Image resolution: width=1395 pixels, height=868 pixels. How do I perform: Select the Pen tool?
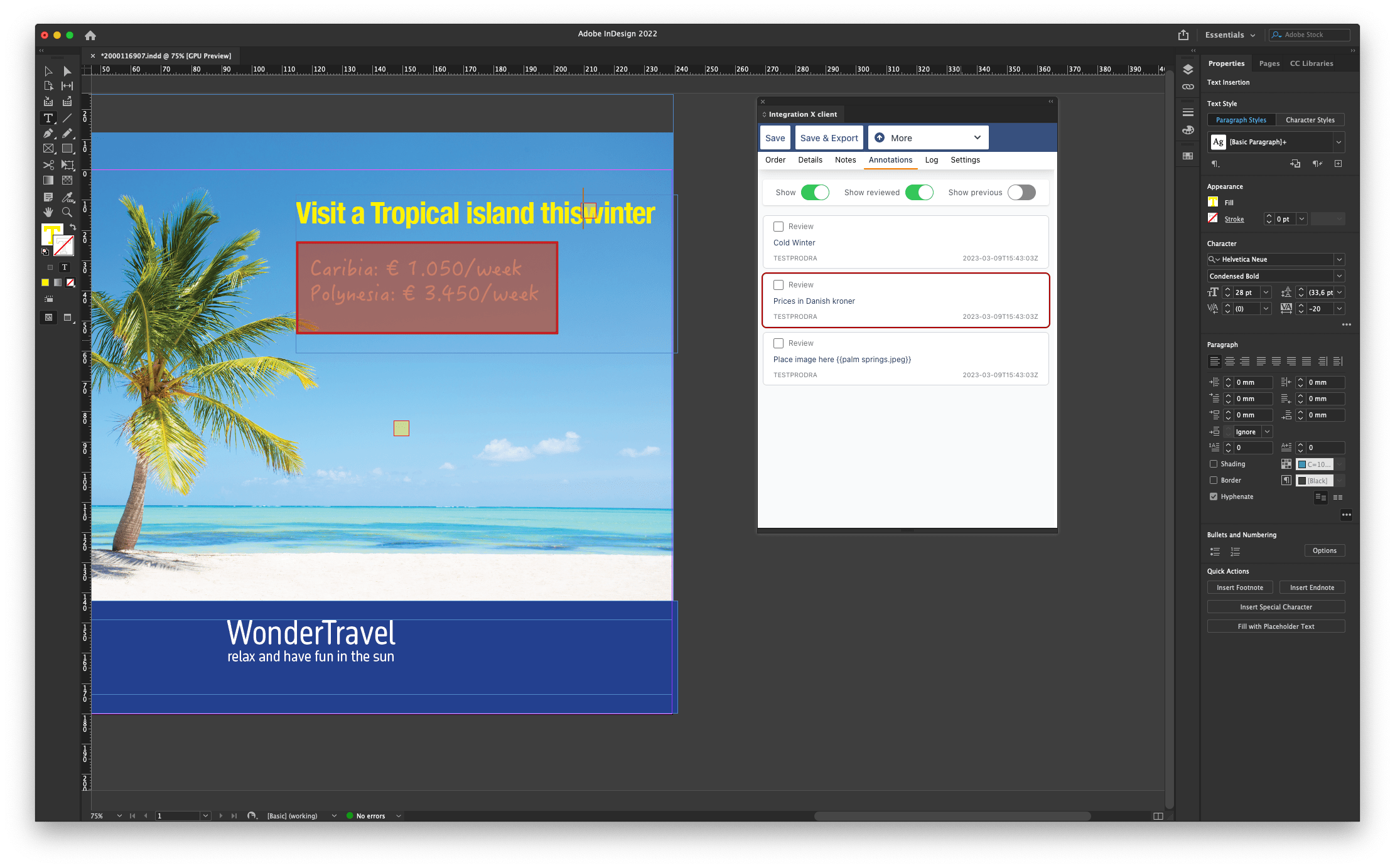tap(48, 133)
